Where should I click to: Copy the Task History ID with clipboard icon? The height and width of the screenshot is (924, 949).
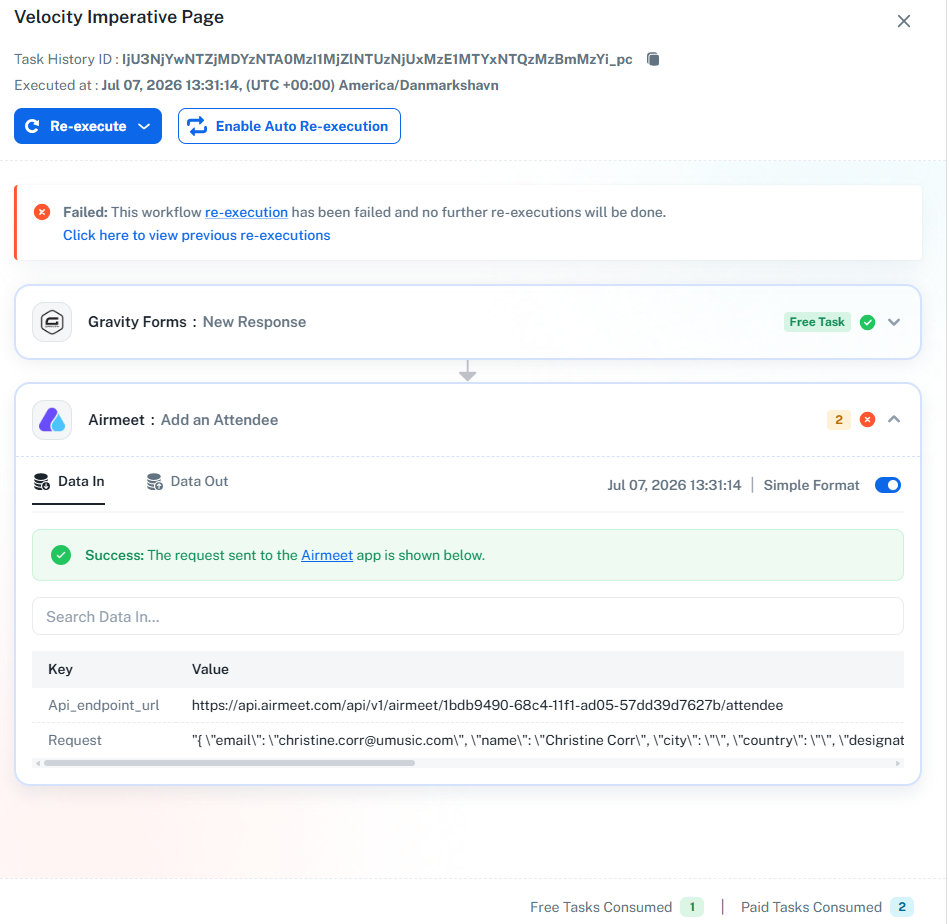click(652, 59)
